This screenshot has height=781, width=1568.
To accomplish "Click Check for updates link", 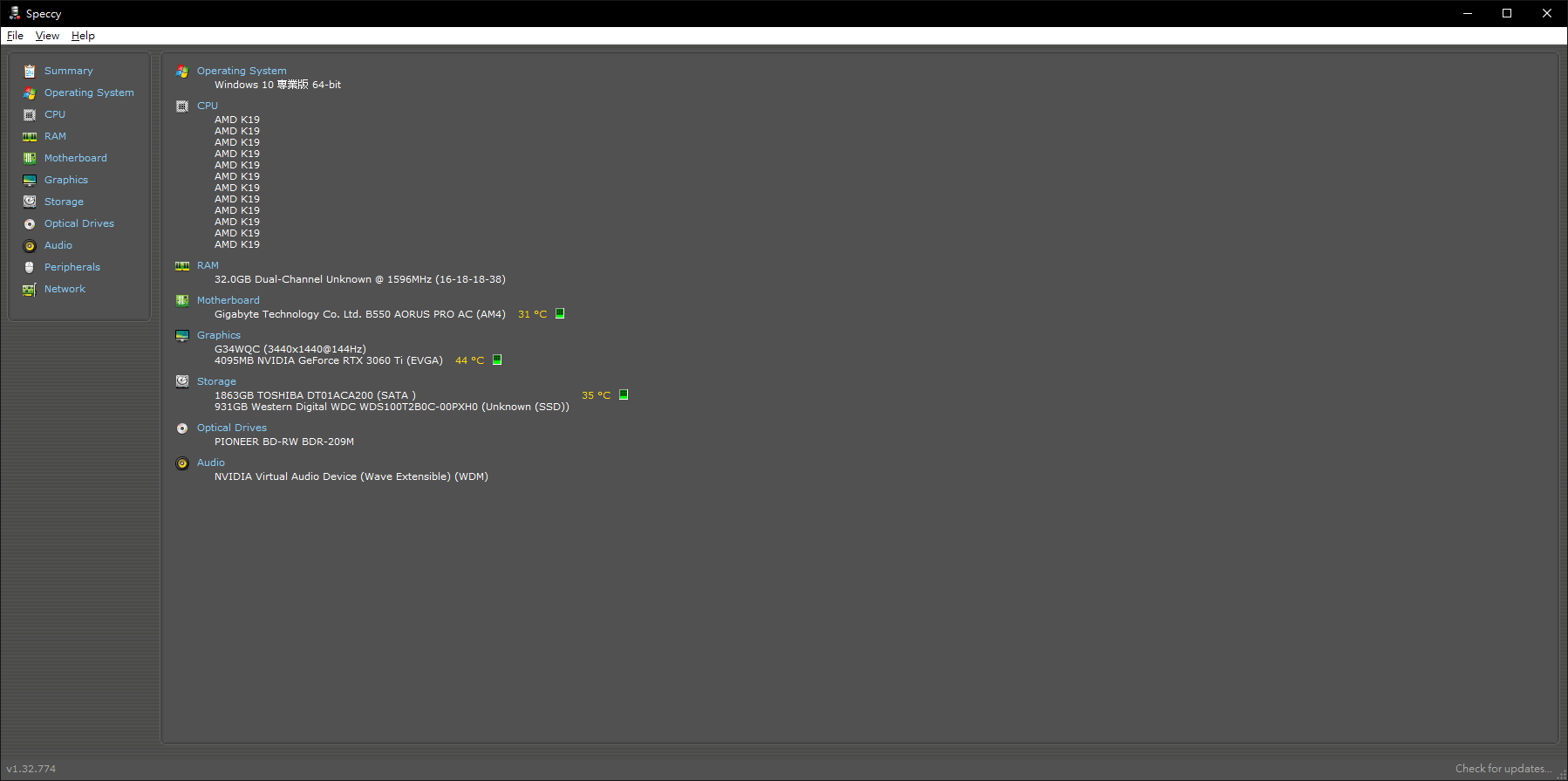I will (1503, 769).
